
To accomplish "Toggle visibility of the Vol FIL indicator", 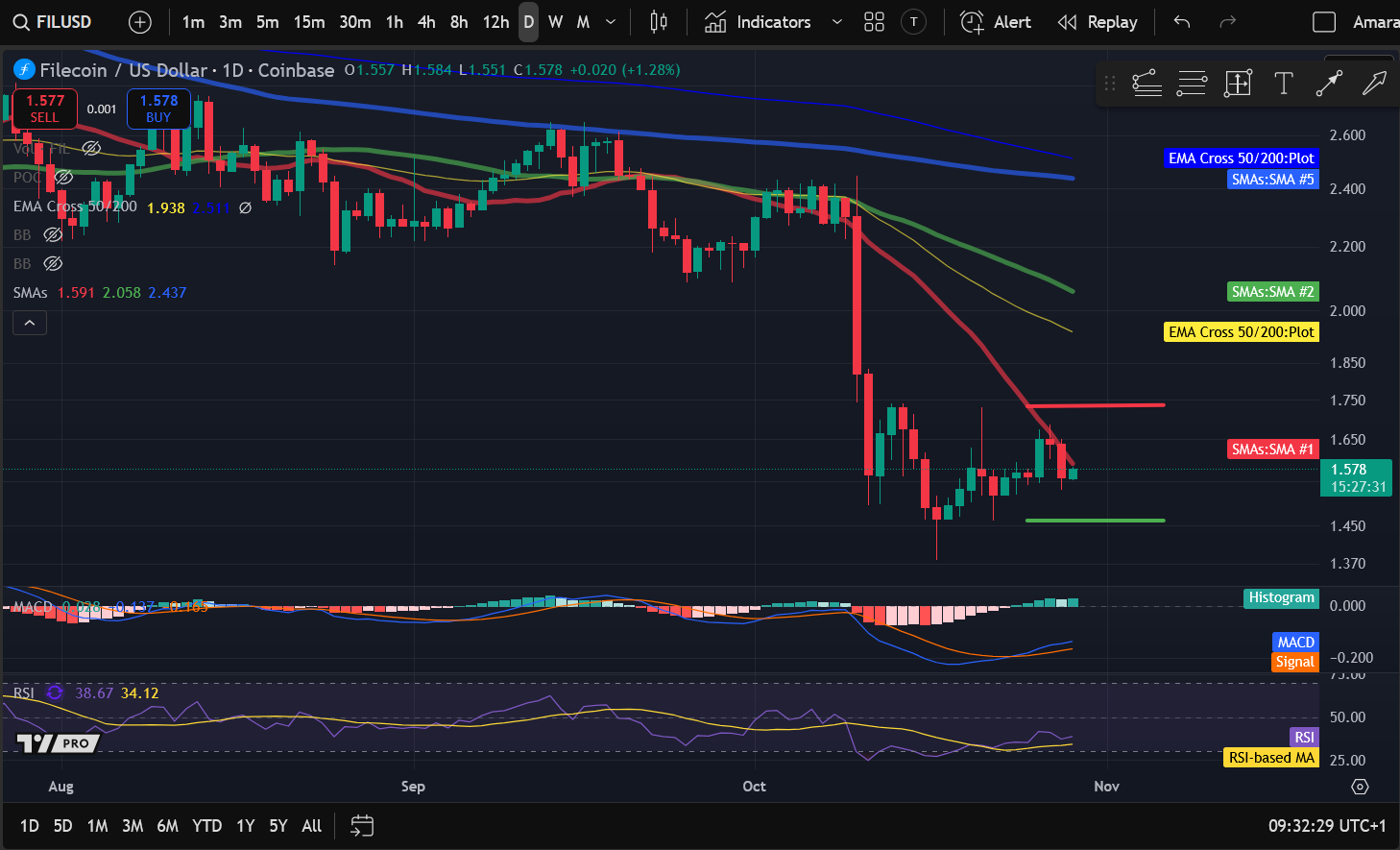I will click(91, 148).
